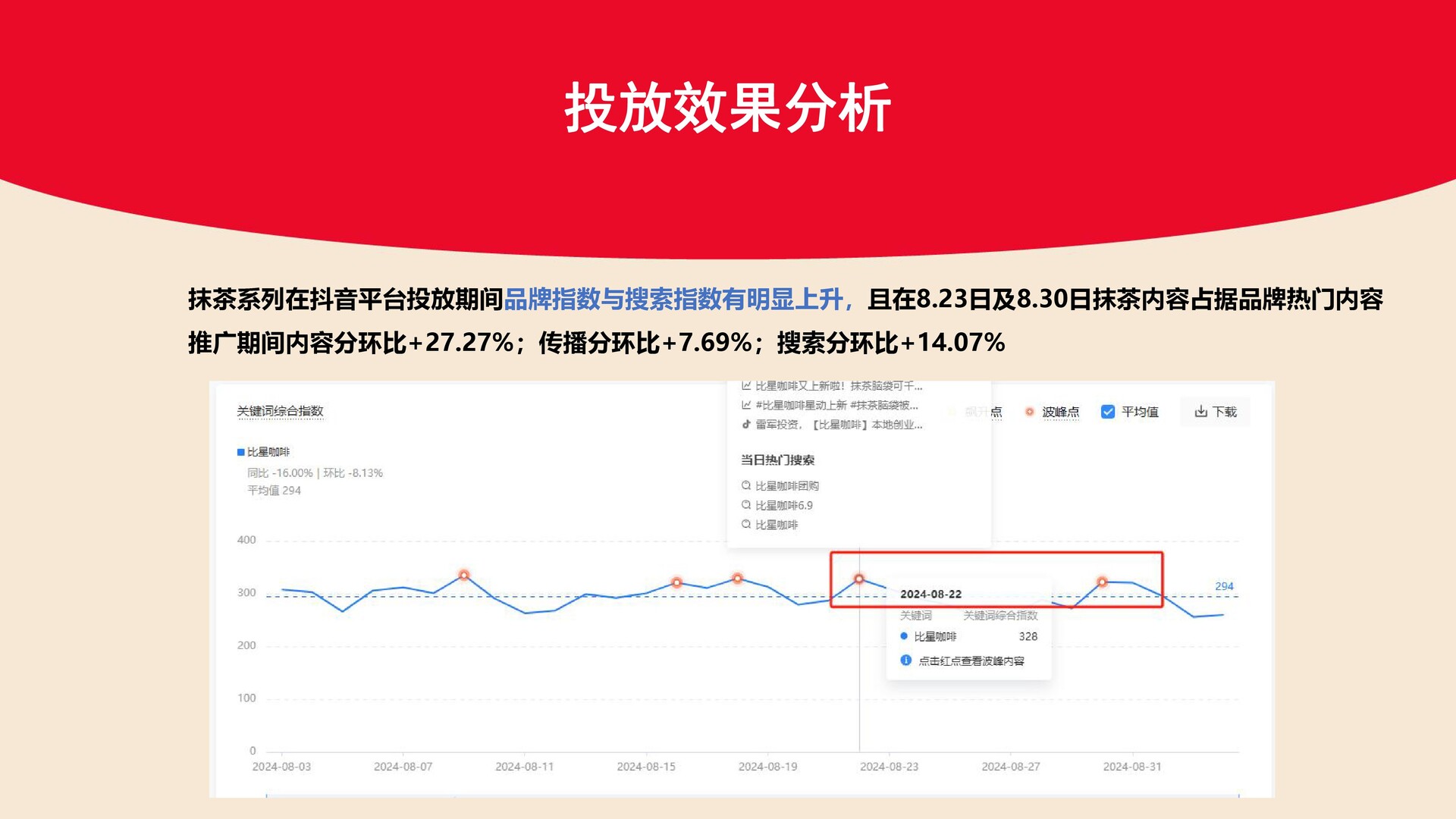
Task: Click the Douyin icon beside 雷军投资
Action: coord(746,425)
